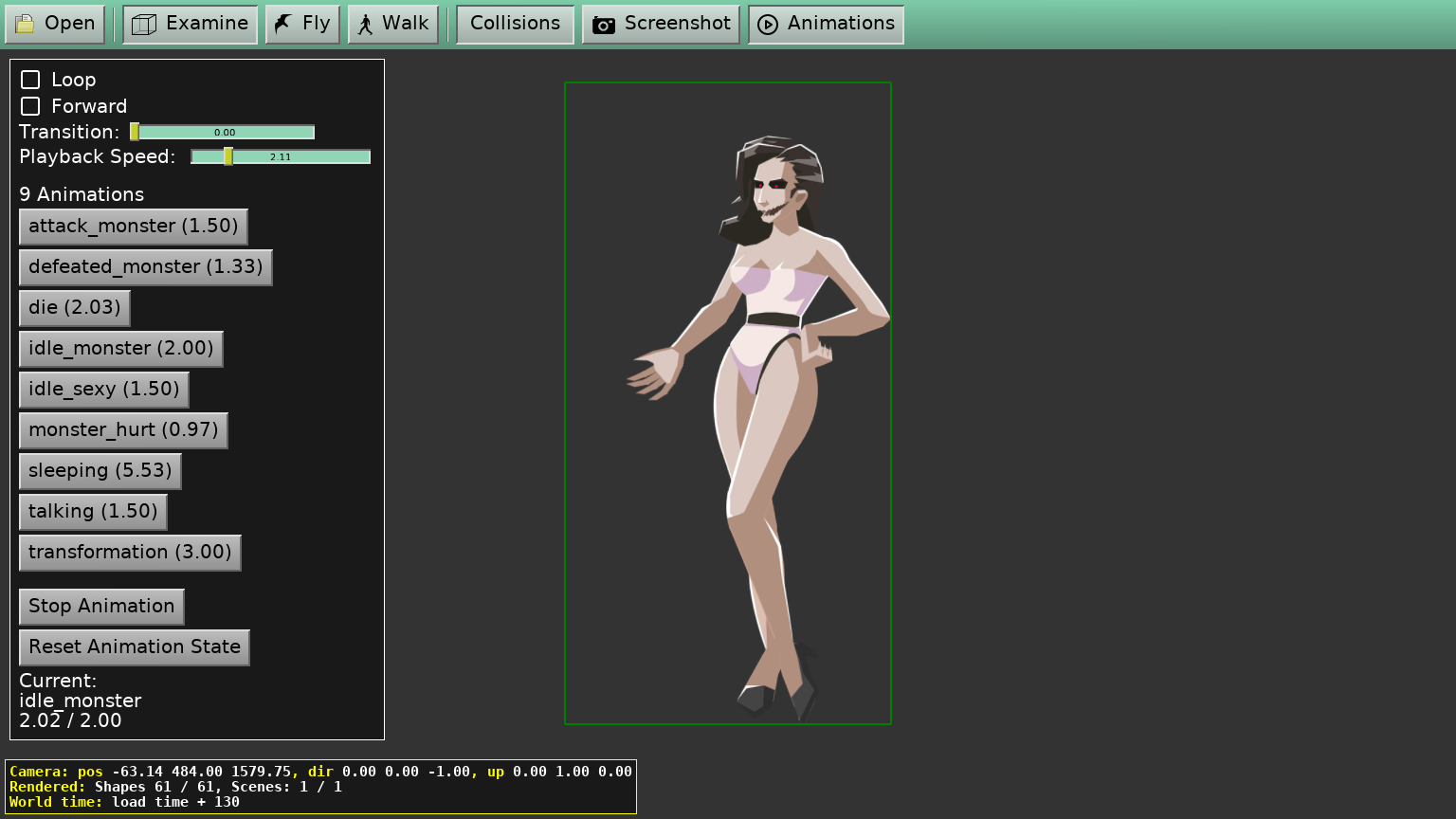This screenshot has height=819, width=1456.
Task: Toggle the Animations panel play icon
Action: click(768, 25)
